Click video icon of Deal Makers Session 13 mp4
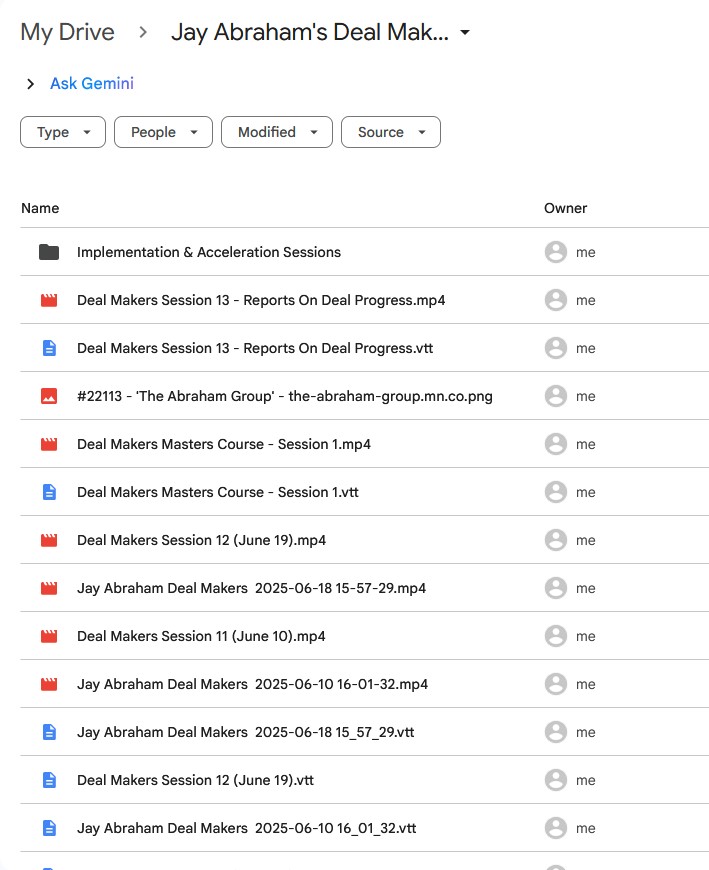709x870 pixels. 49,300
